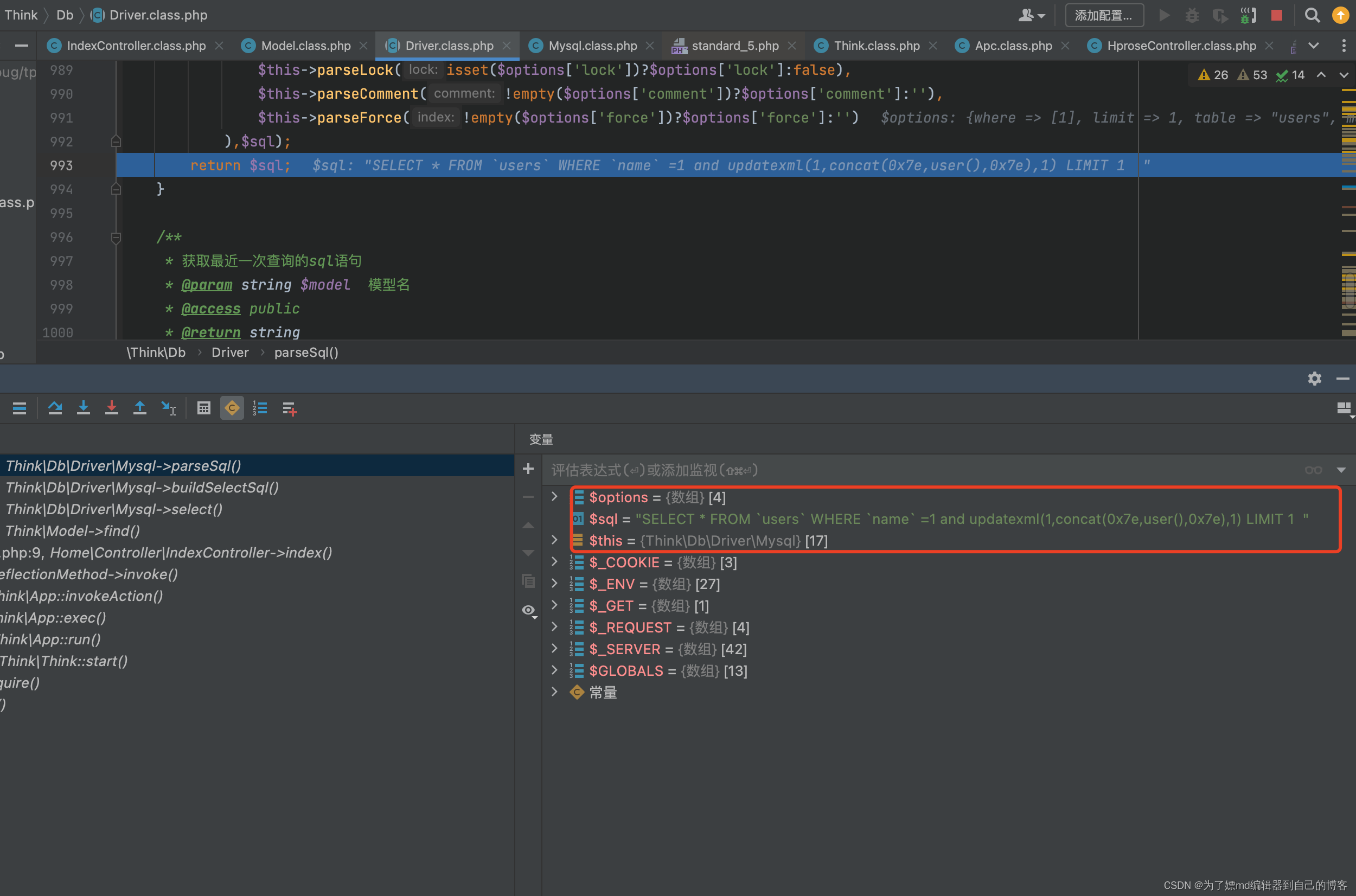Switch to the Think.class.php tab

point(876,46)
